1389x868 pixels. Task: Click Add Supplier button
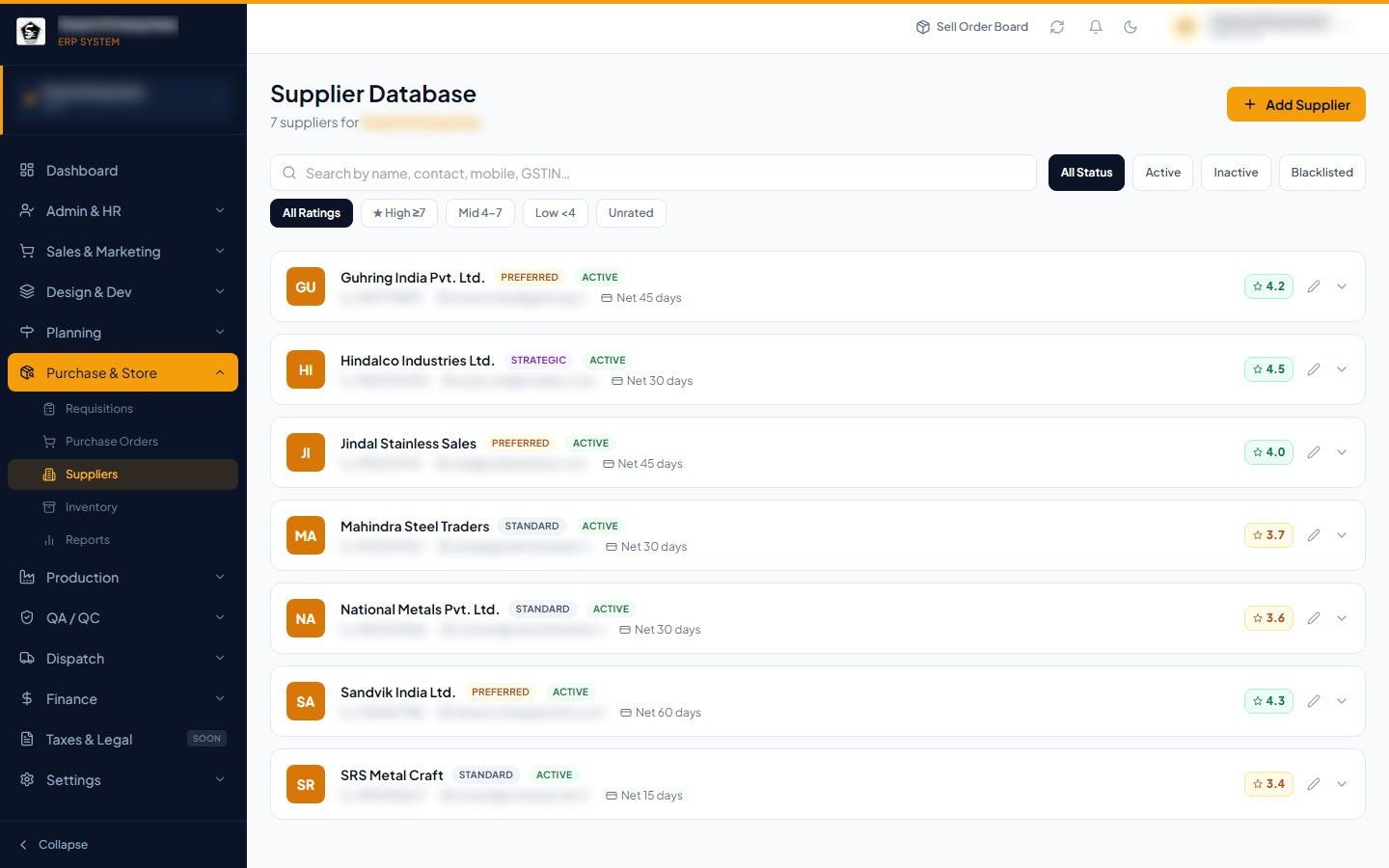pos(1295,104)
